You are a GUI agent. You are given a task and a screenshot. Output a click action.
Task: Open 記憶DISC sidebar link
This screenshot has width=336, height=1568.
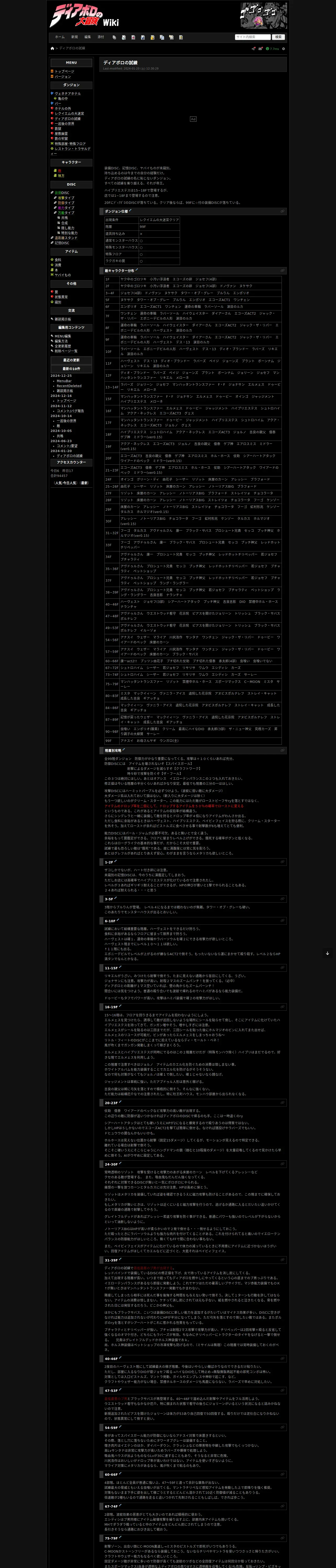pyautogui.click(x=62, y=243)
